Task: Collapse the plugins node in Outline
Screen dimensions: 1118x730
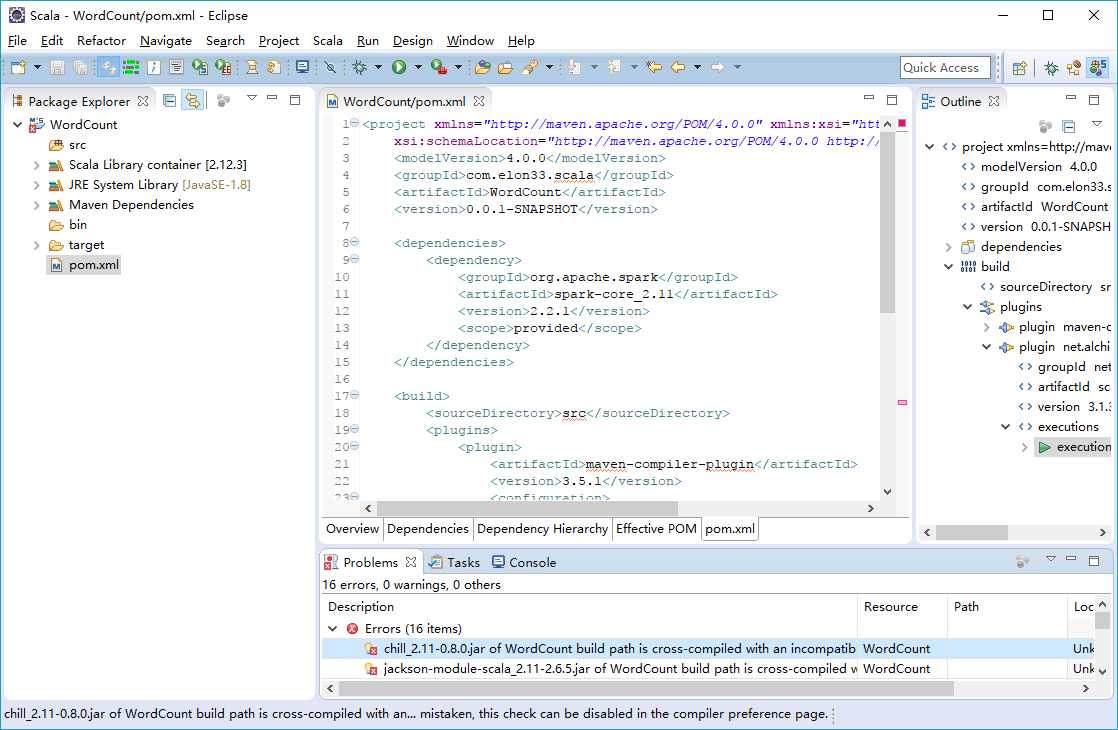Action: (968, 307)
